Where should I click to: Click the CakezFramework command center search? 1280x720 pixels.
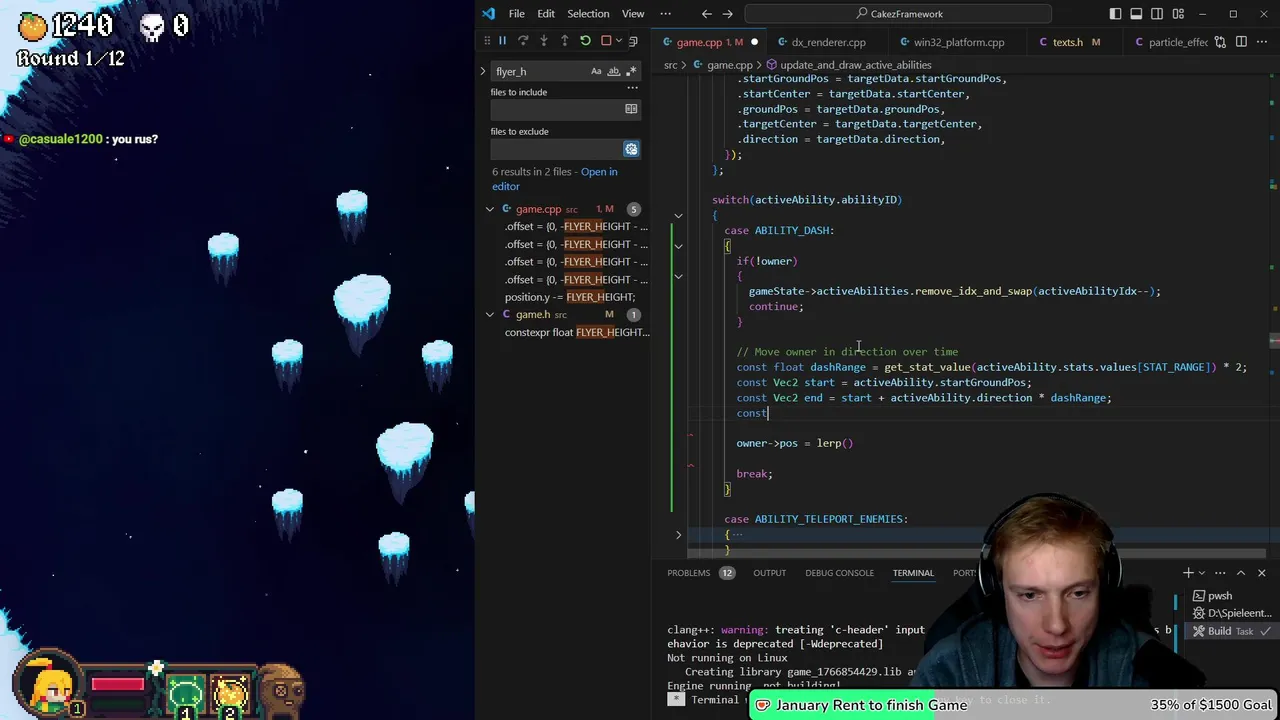pyautogui.click(x=900, y=14)
